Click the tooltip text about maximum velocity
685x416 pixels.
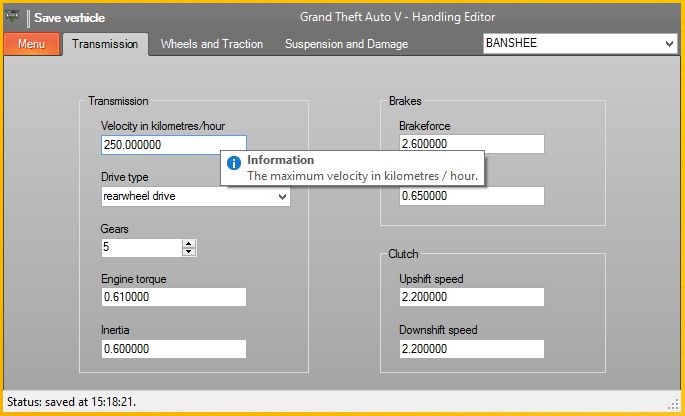[363, 176]
